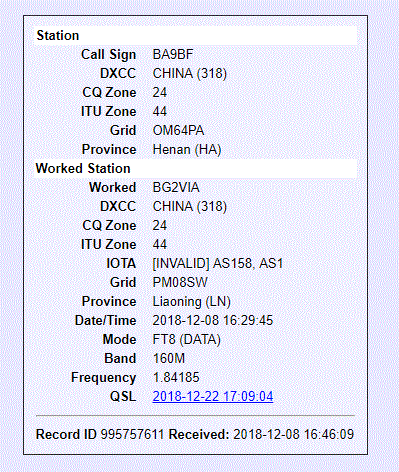Click the station grid value OM64PA

point(178,130)
